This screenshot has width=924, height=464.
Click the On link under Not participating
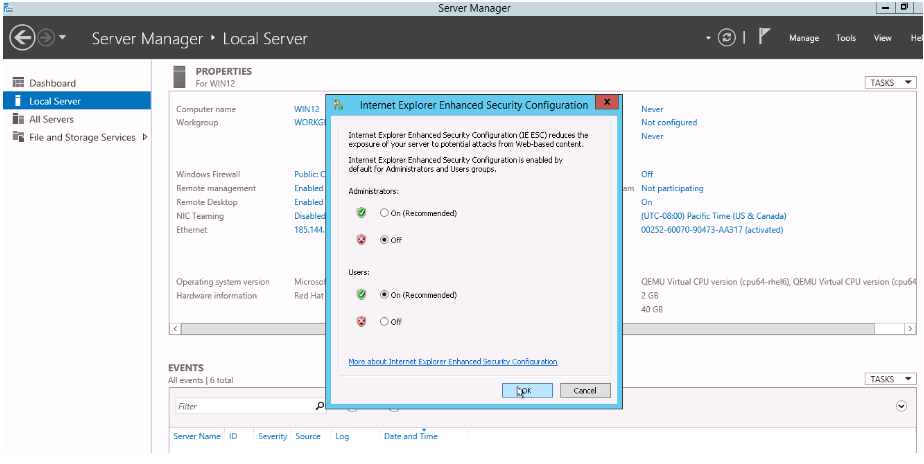[x=646, y=202]
